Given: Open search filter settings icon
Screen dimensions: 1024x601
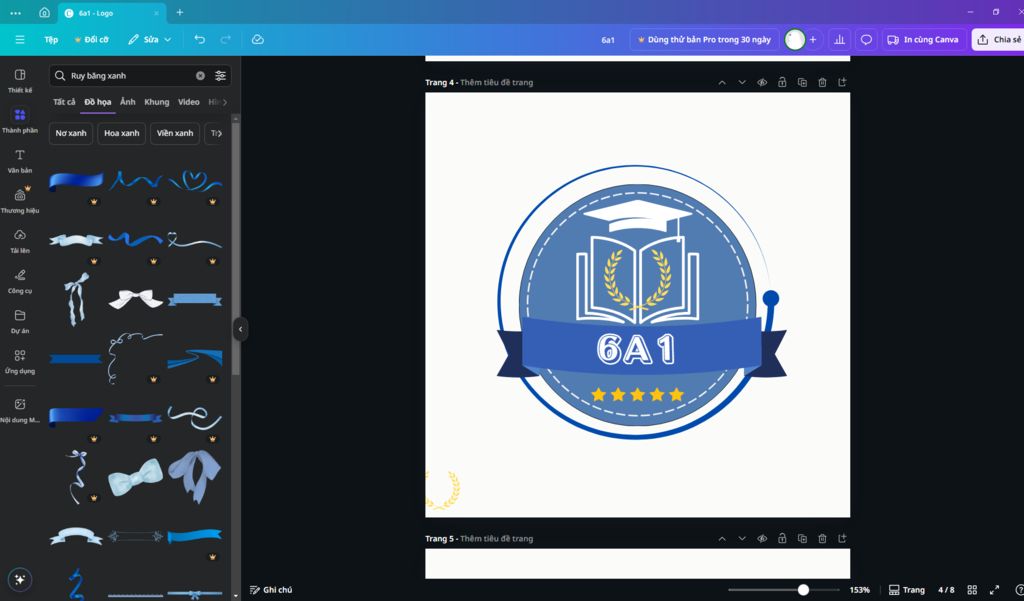Looking at the screenshot, I should (221, 76).
